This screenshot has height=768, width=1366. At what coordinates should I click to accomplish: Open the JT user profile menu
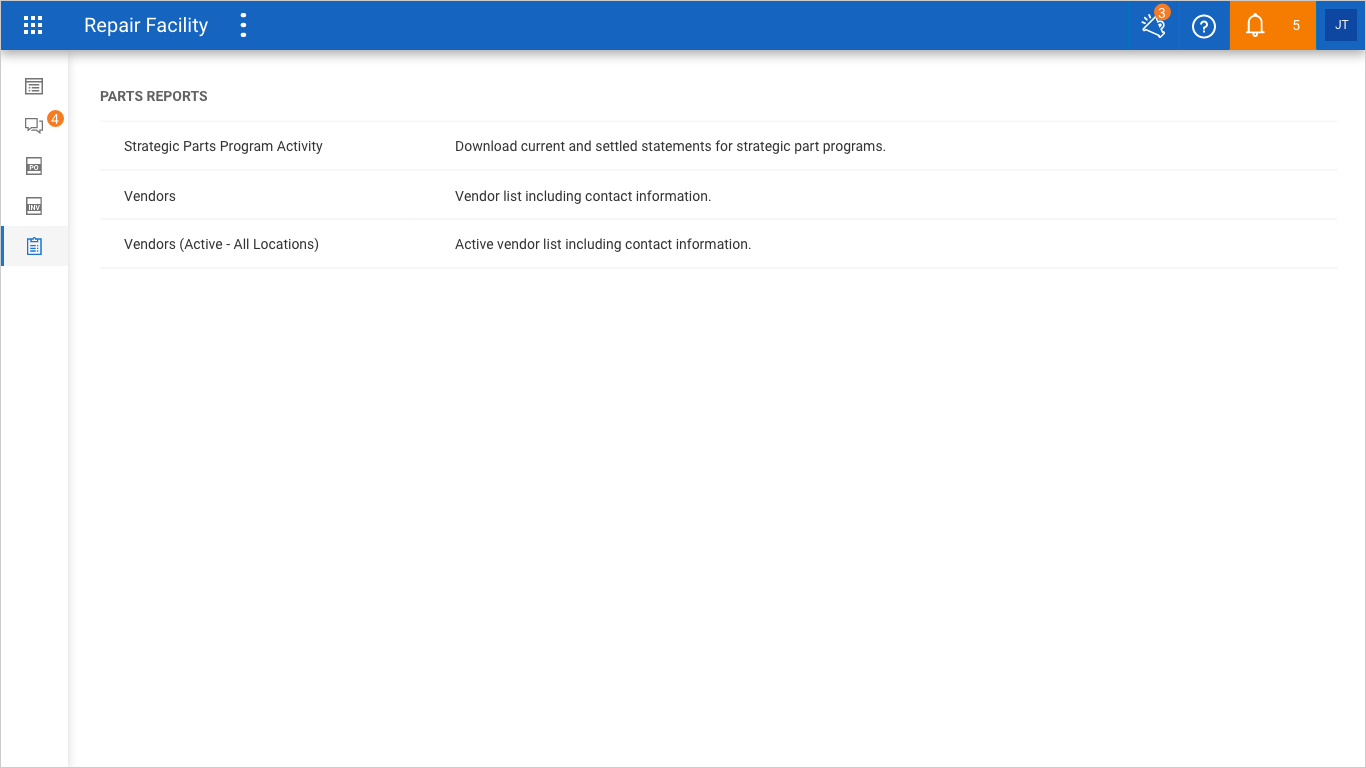(1341, 26)
